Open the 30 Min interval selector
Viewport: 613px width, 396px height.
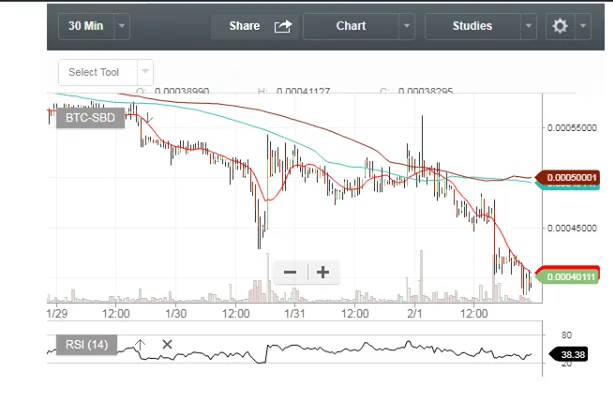(86, 26)
